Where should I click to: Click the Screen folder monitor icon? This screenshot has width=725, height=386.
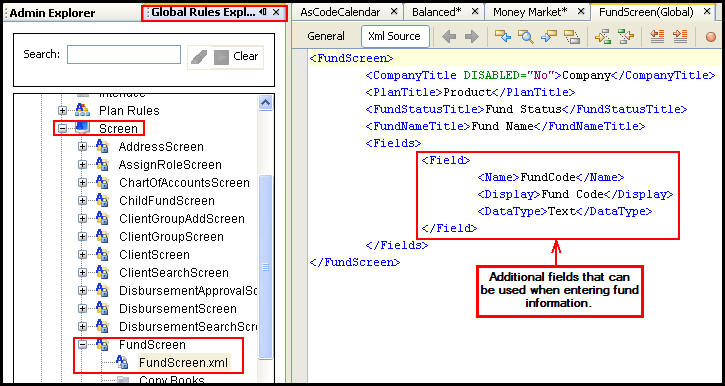[x=82, y=128]
